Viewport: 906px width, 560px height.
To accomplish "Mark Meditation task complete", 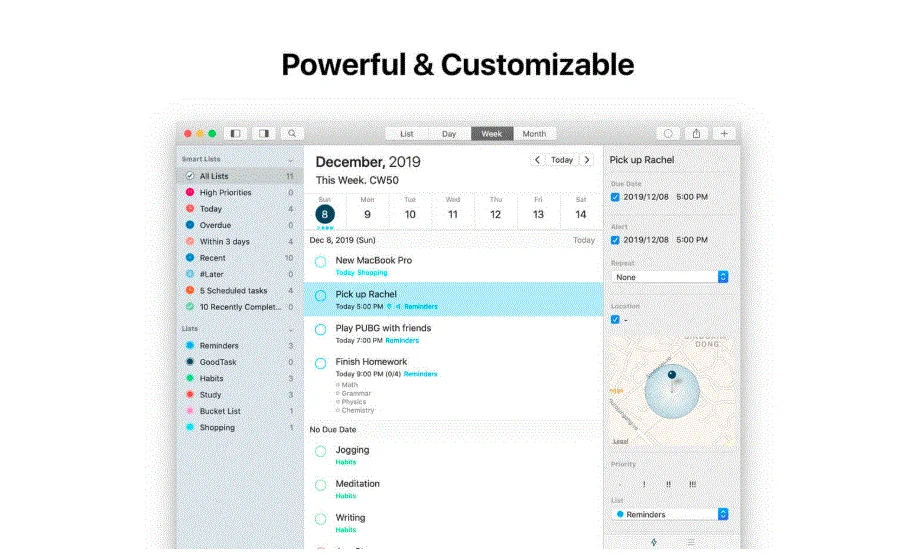I will click(320, 485).
